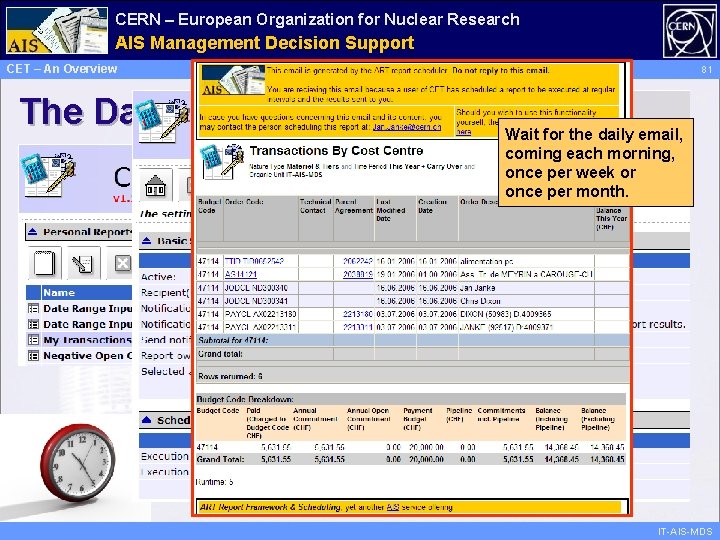Collapse the Personal Reports section
The height and width of the screenshot is (540, 720).
[33, 231]
